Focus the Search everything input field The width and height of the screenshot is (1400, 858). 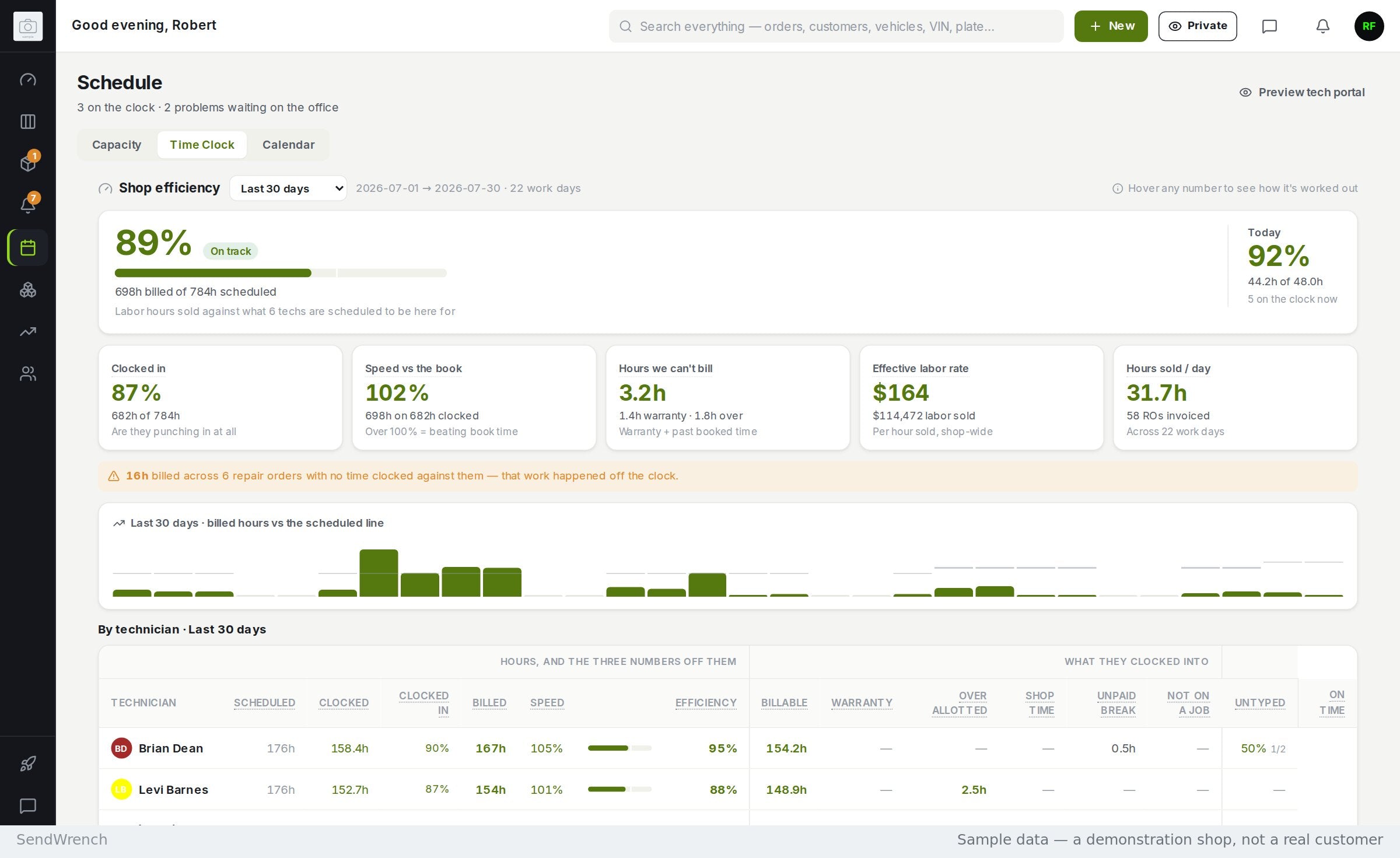coord(836,26)
